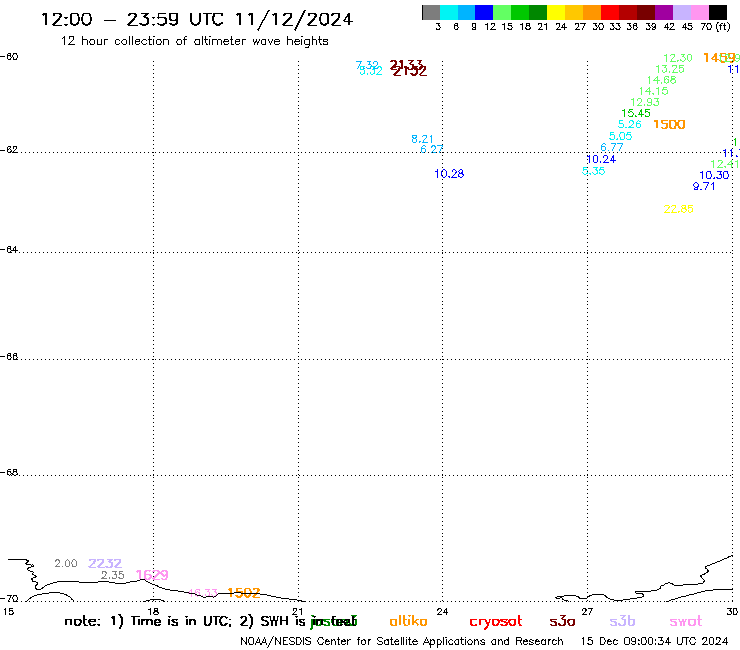Click the wave height reading 13.25
Viewport: 740px width, 650px height.
coord(670,69)
